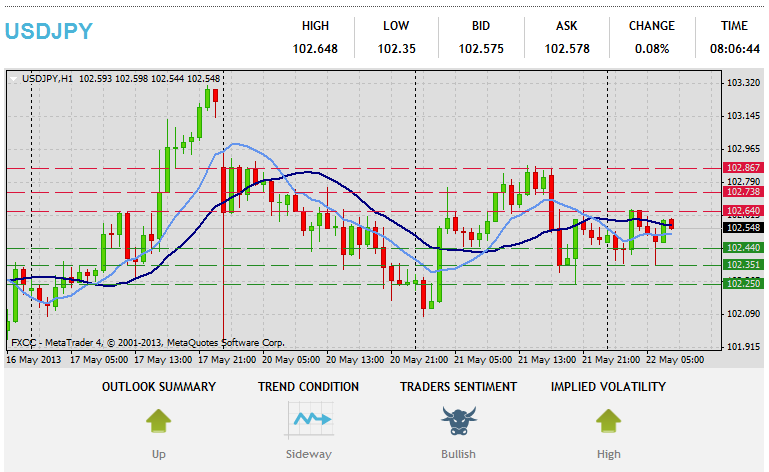Click the CHANGE column header

click(x=652, y=26)
